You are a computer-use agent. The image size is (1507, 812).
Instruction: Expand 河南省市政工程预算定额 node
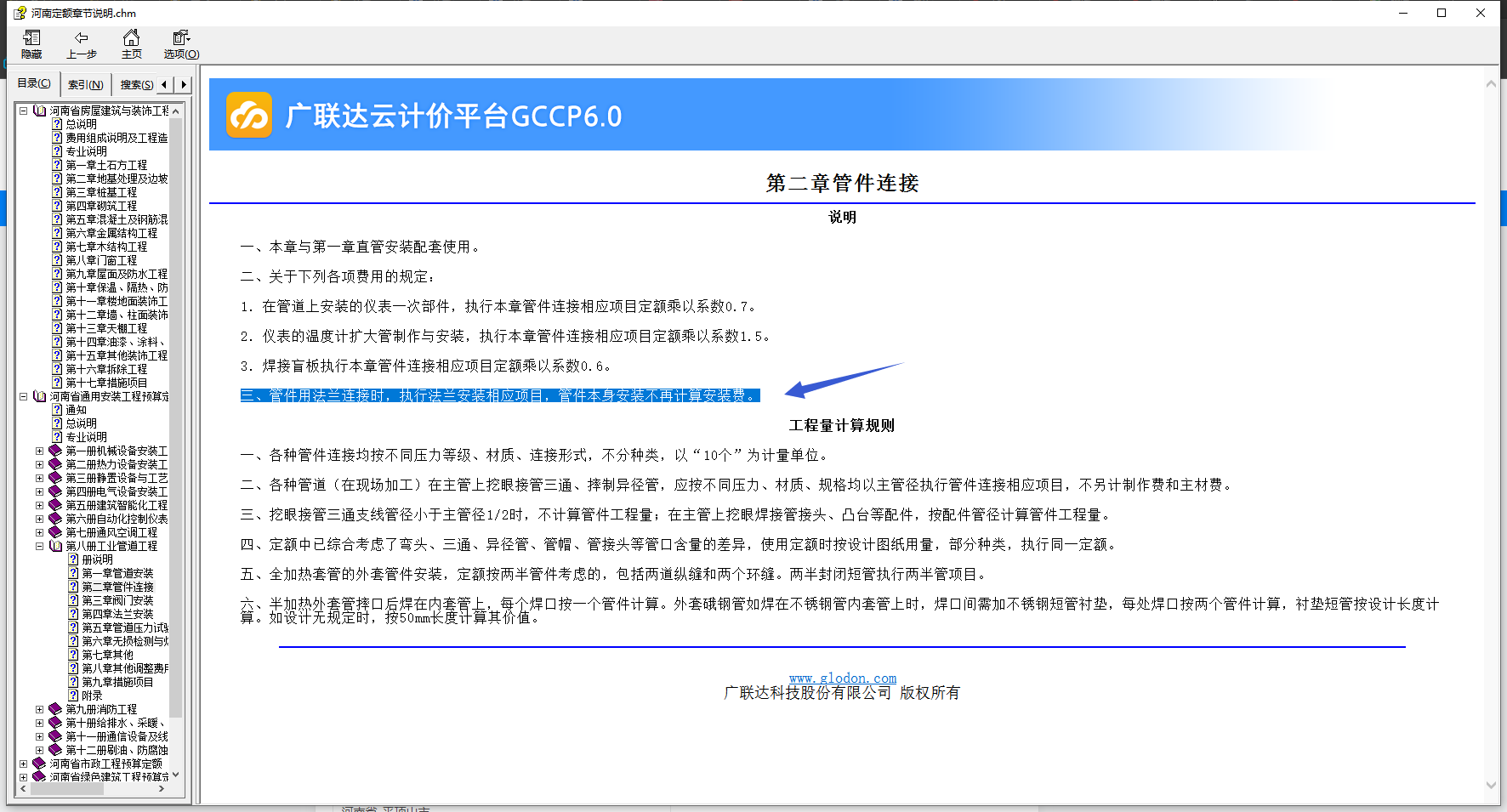(23, 764)
